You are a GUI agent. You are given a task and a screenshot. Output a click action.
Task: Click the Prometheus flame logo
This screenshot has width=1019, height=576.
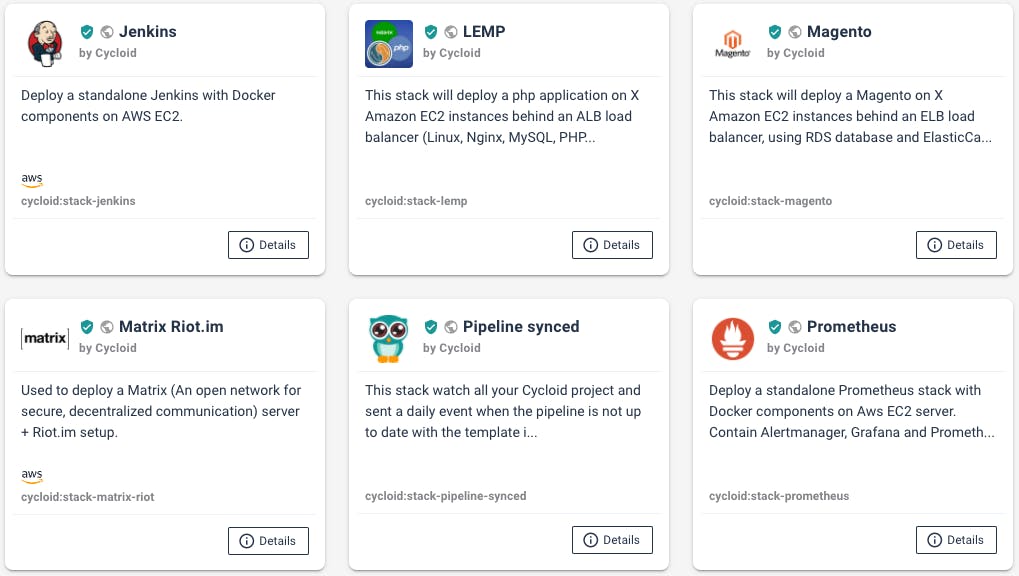point(733,338)
